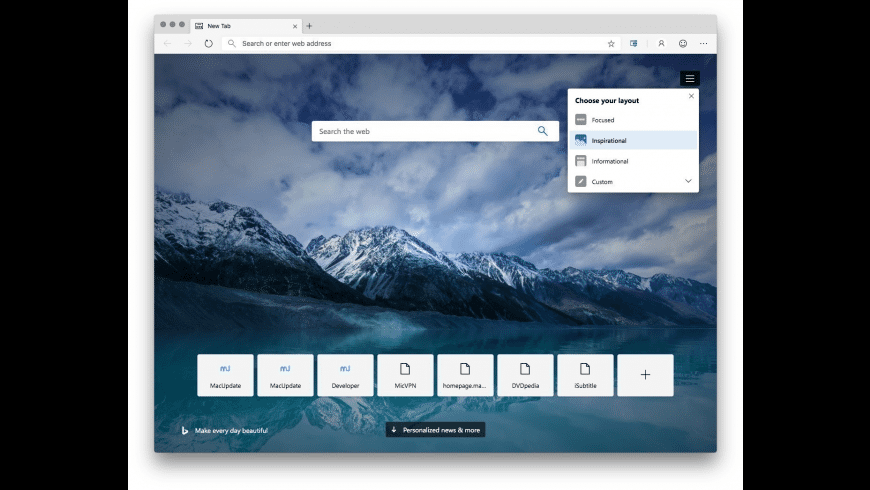Select the Focused layout option
Screen dimensions: 870x490
tap(633, 120)
